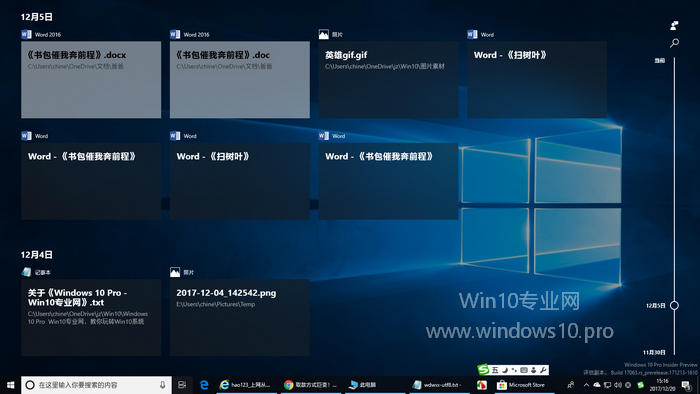
Task: Open the wrench tools icon on IME bar
Action: point(543,370)
